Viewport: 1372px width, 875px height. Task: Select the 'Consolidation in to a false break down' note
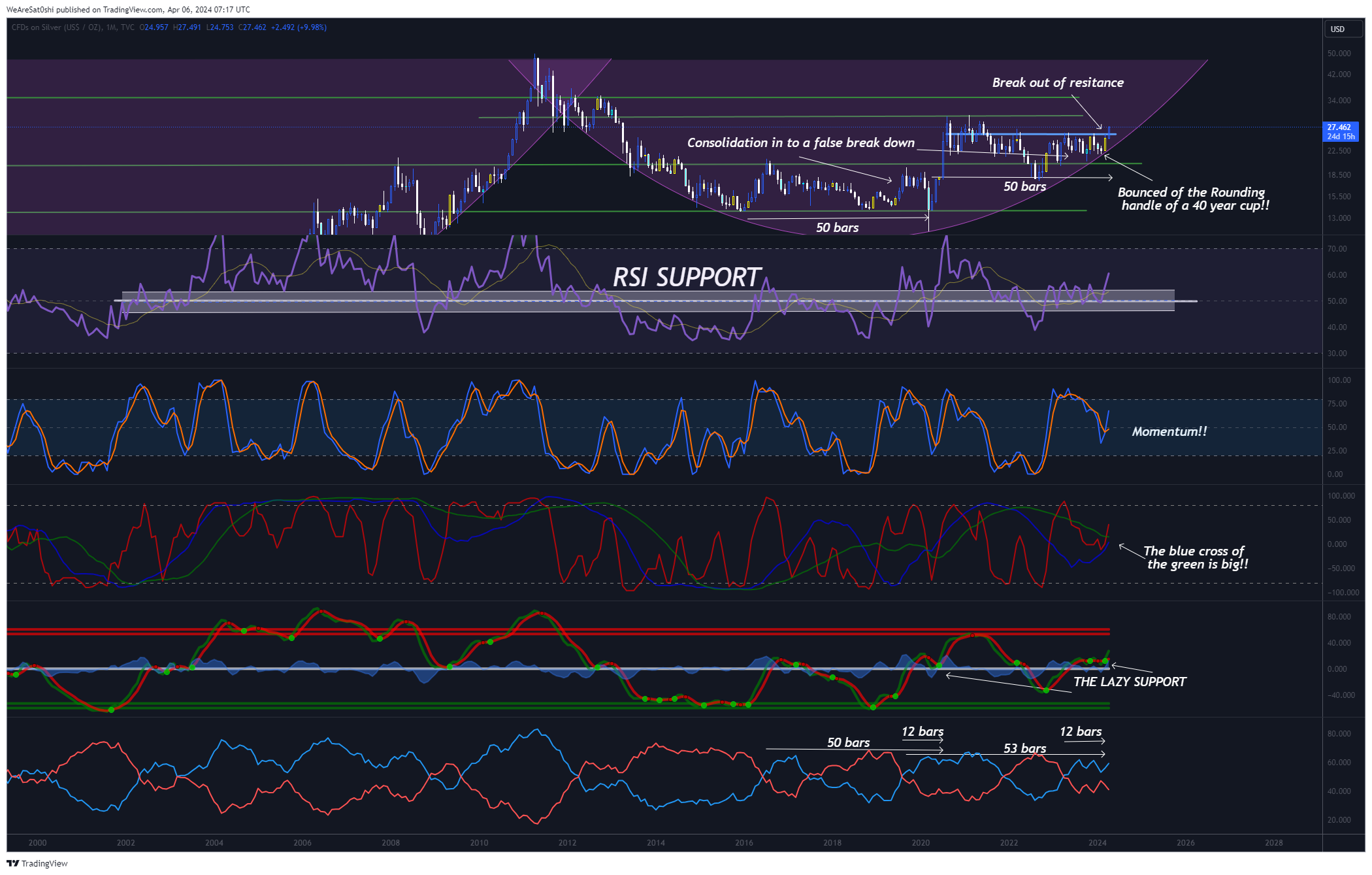pos(801,142)
